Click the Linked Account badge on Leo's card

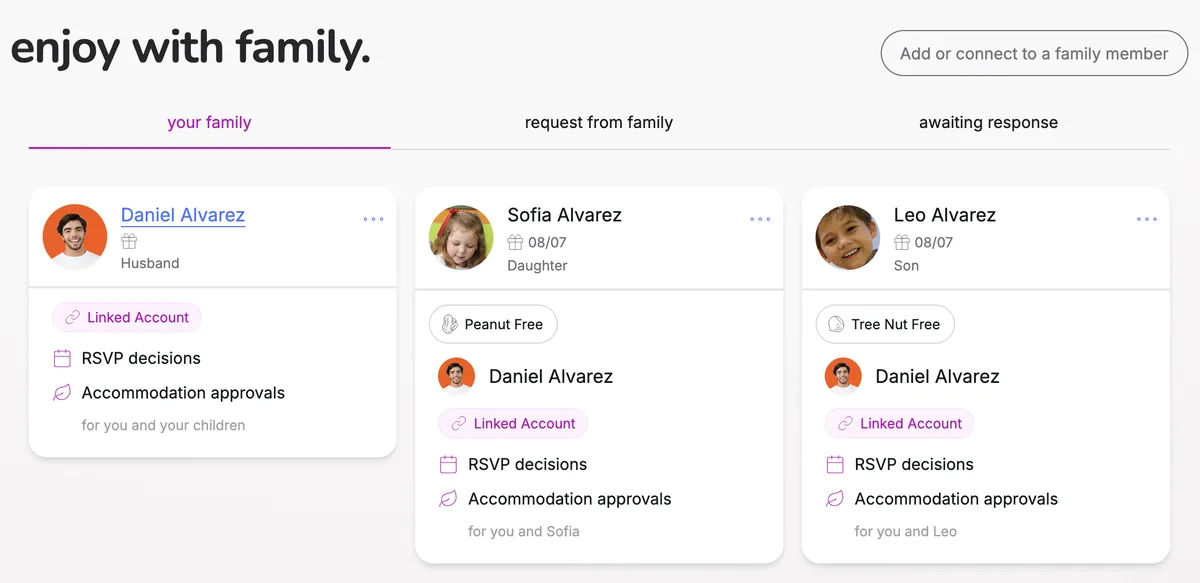900,424
